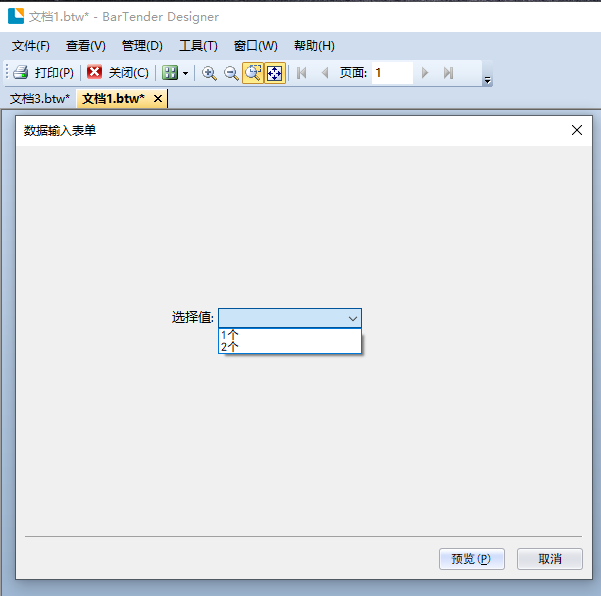Viewport: 601px width, 596px height.
Task: Go to the last page arrow
Action: (448, 73)
